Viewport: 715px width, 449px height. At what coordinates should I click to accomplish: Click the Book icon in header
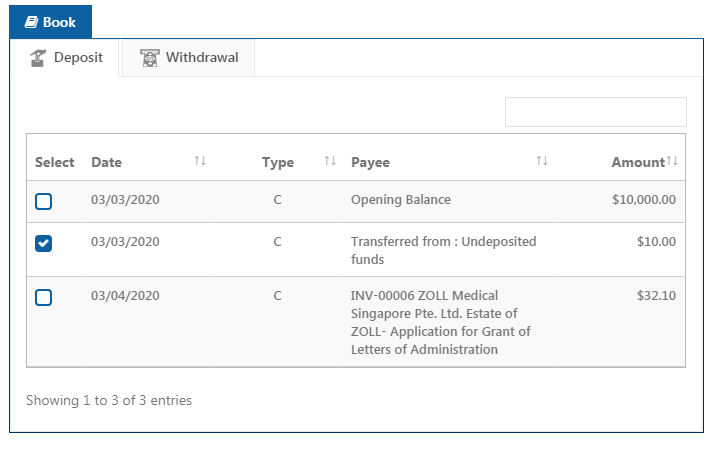click(31, 22)
